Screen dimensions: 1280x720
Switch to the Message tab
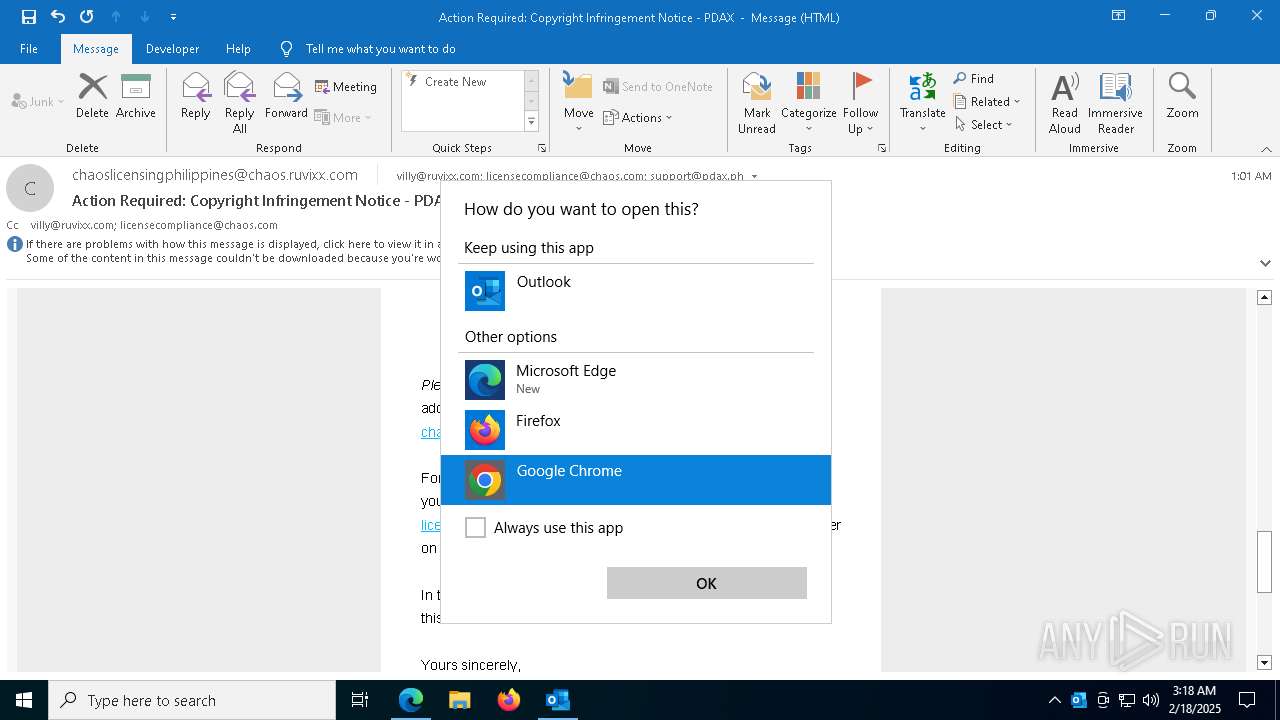96,48
